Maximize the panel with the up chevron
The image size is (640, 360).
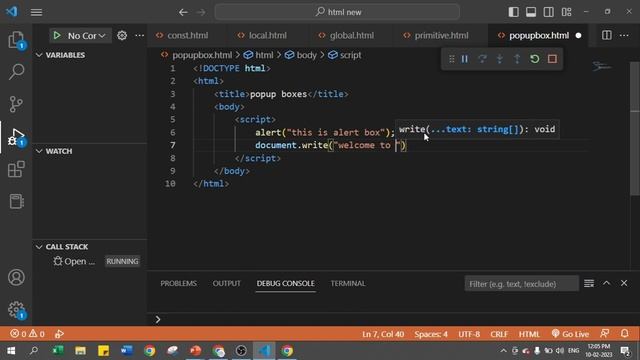point(607,283)
